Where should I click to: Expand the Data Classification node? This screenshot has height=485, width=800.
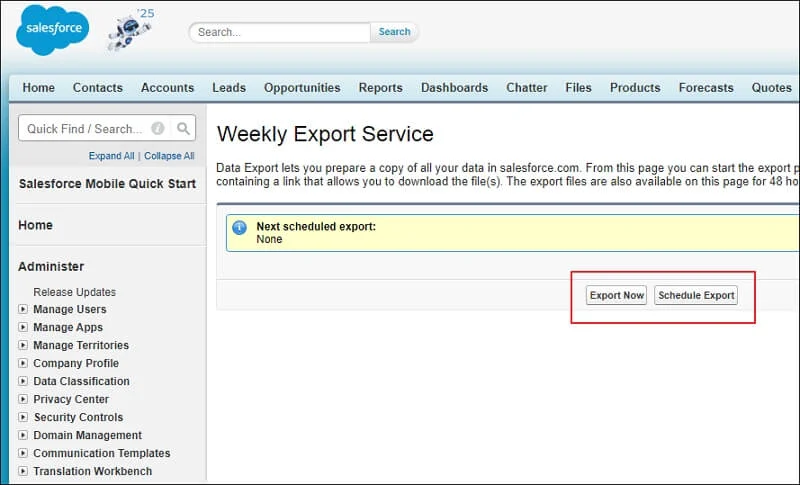(23, 381)
